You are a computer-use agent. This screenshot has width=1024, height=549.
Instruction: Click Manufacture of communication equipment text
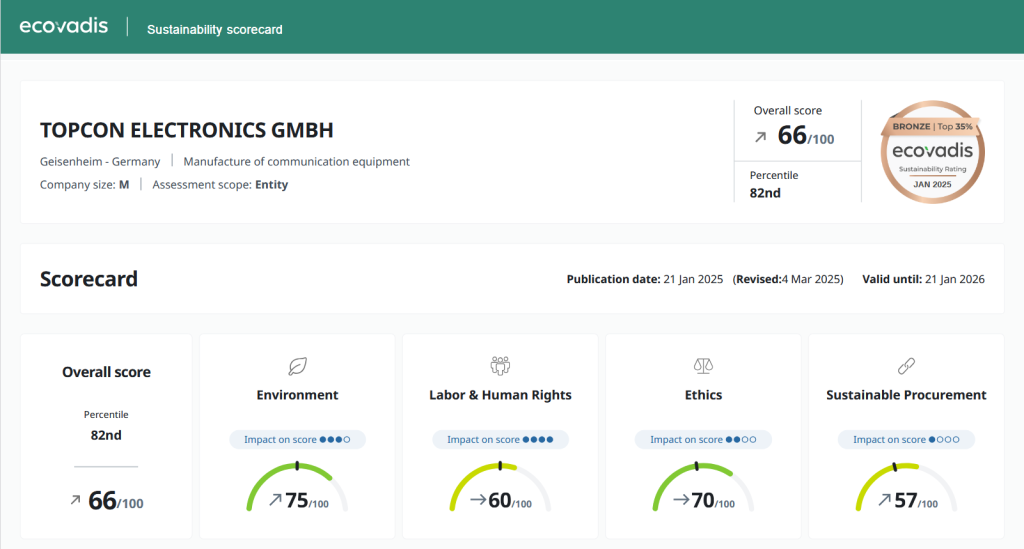pos(296,161)
